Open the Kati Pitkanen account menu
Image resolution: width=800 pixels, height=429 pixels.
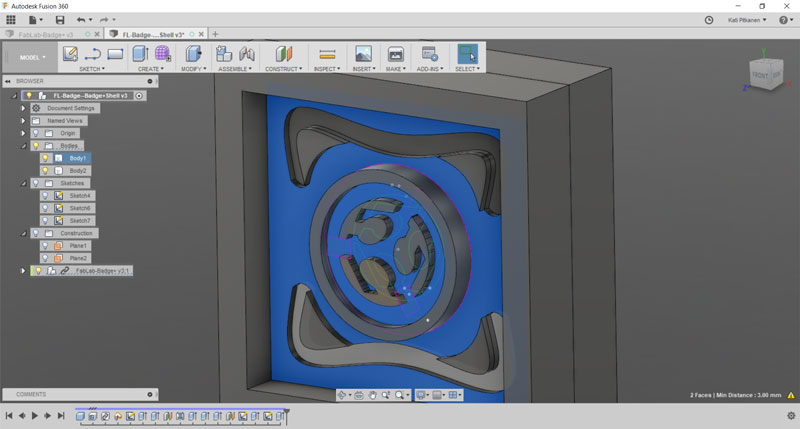pyautogui.click(x=747, y=20)
